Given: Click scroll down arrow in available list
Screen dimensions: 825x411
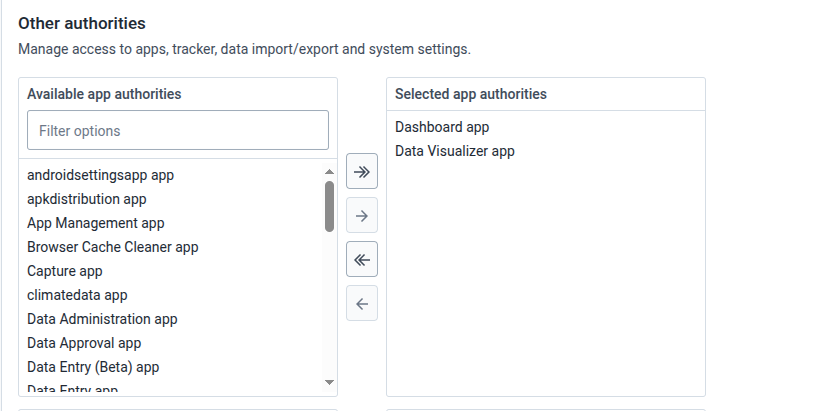Looking at the screenshot, I should point(329,383).
